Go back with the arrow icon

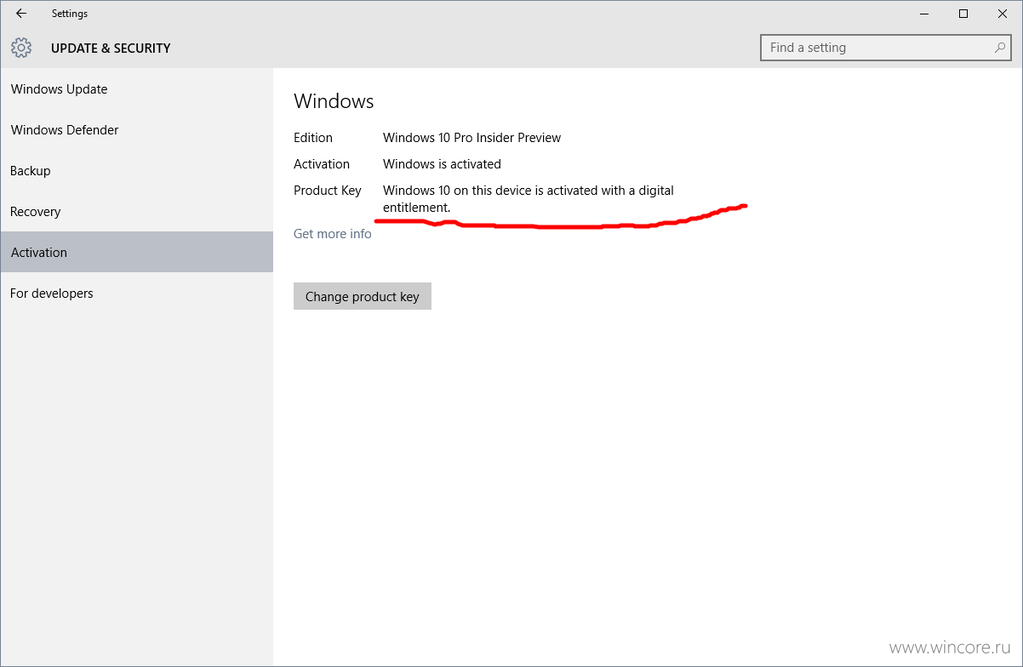(x=21, y=13)
